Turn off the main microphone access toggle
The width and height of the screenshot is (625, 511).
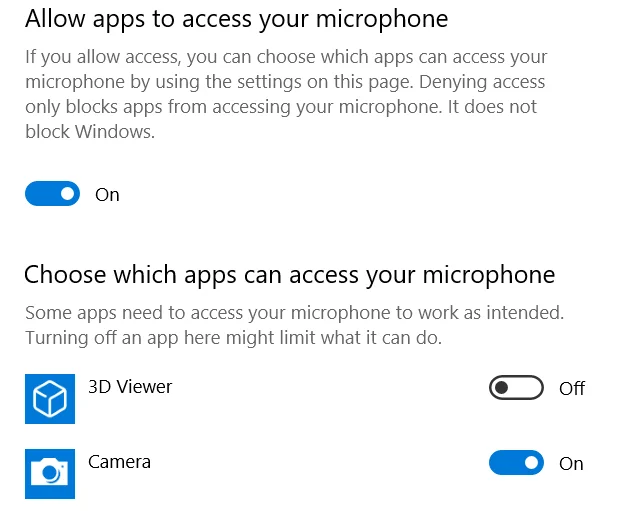pos(52,194)
